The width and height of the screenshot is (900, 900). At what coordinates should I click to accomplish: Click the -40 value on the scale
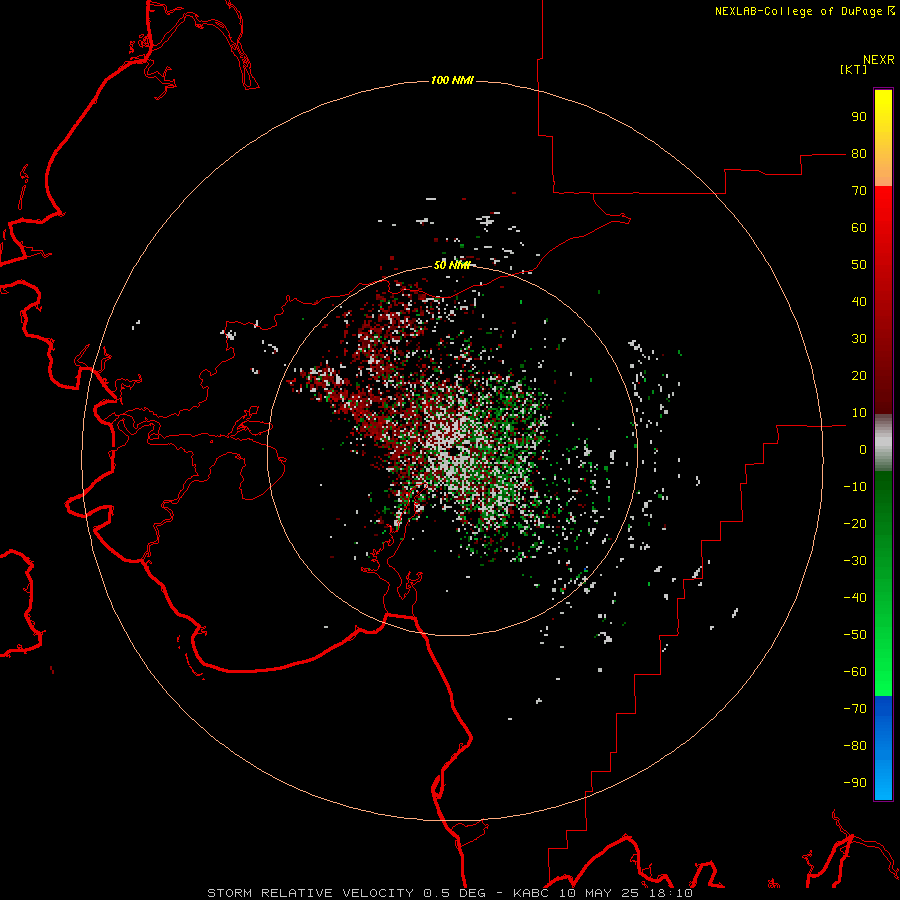pyautogui.click(x=855, y=598)
